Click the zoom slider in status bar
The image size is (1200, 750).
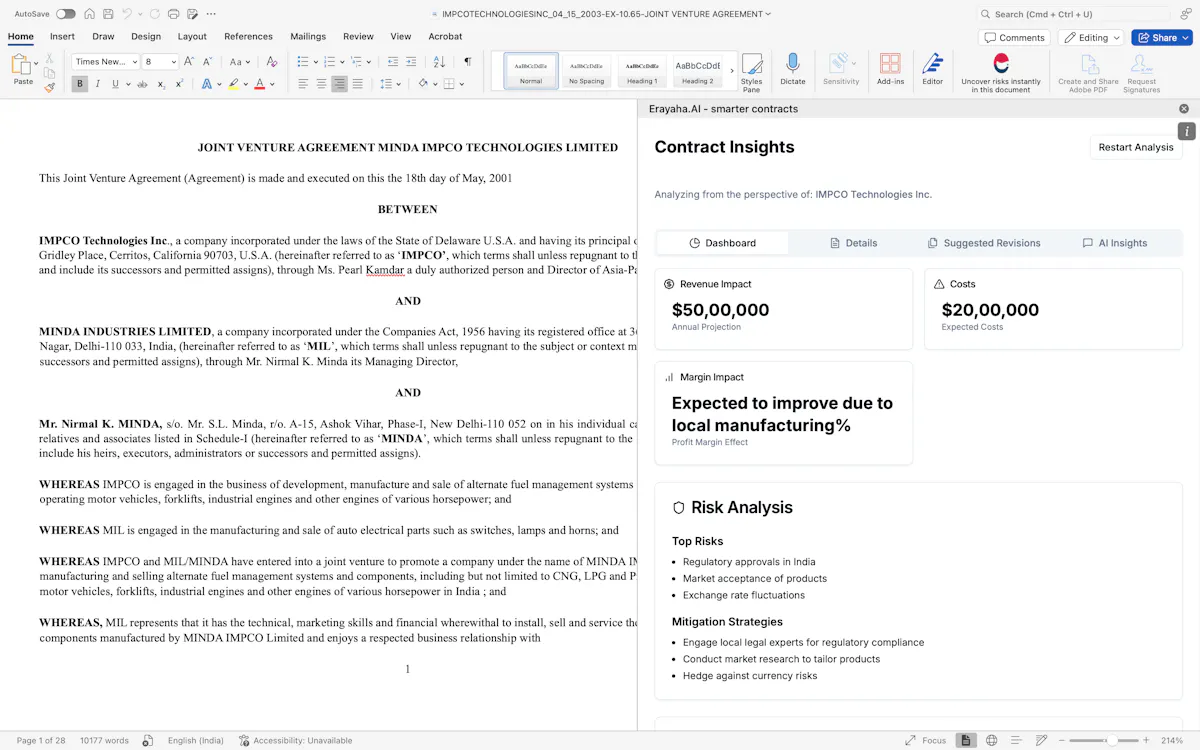tap(1104, 740)
